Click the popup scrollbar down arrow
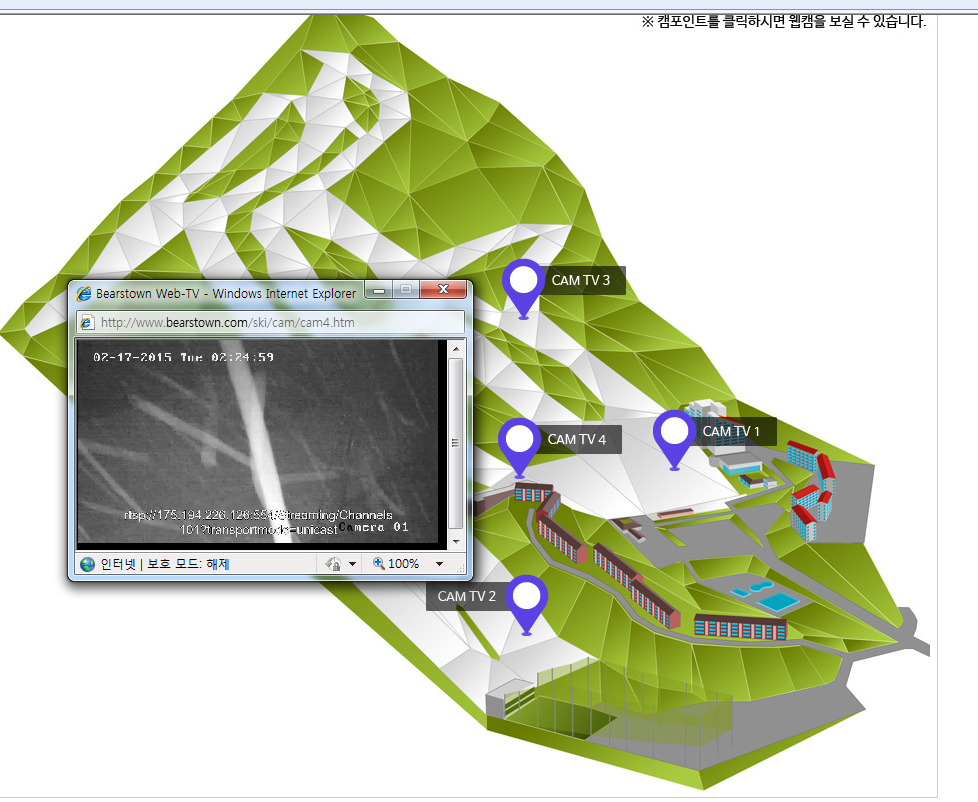Image resolution: width=978 pixels, height=802 pixels. (455, 538)
